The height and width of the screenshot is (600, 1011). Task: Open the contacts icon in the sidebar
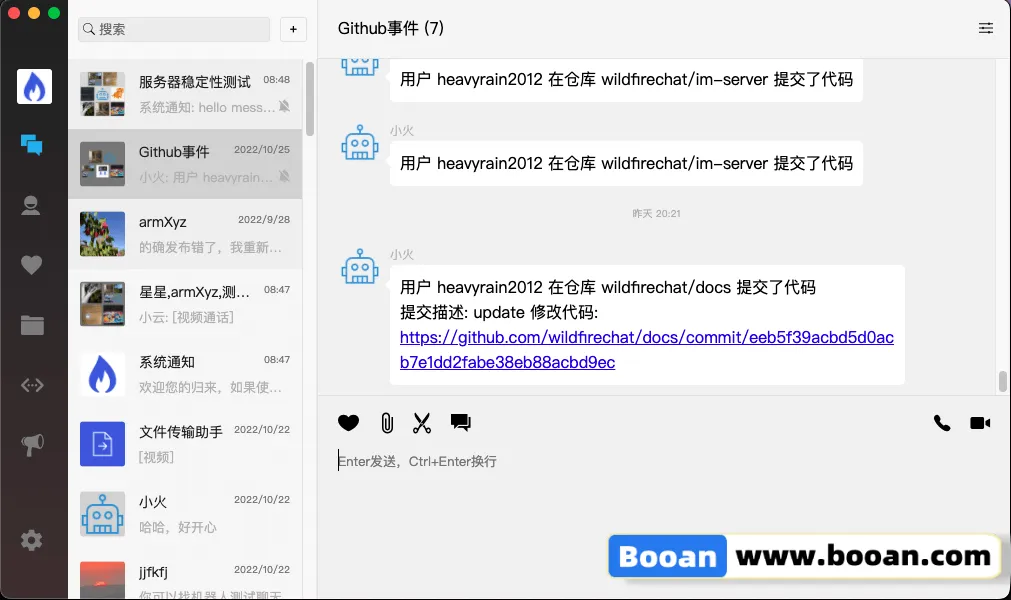[31, 203]
